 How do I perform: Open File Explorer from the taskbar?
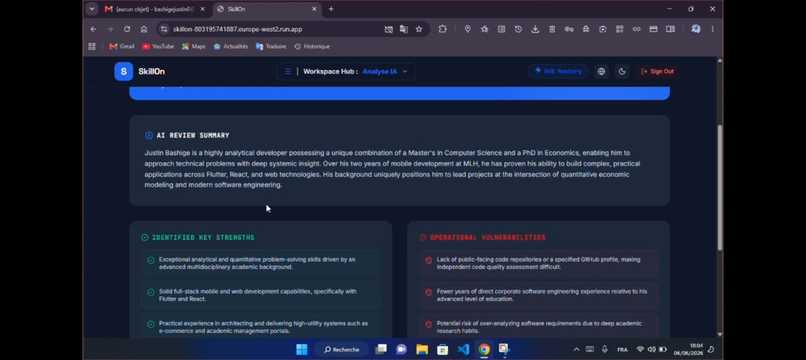coord(422,350)
